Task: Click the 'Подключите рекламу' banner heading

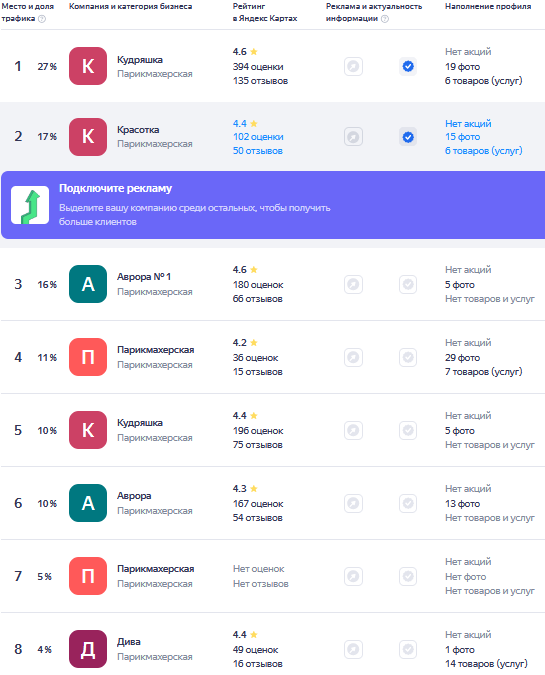Action: pos(115,189)
